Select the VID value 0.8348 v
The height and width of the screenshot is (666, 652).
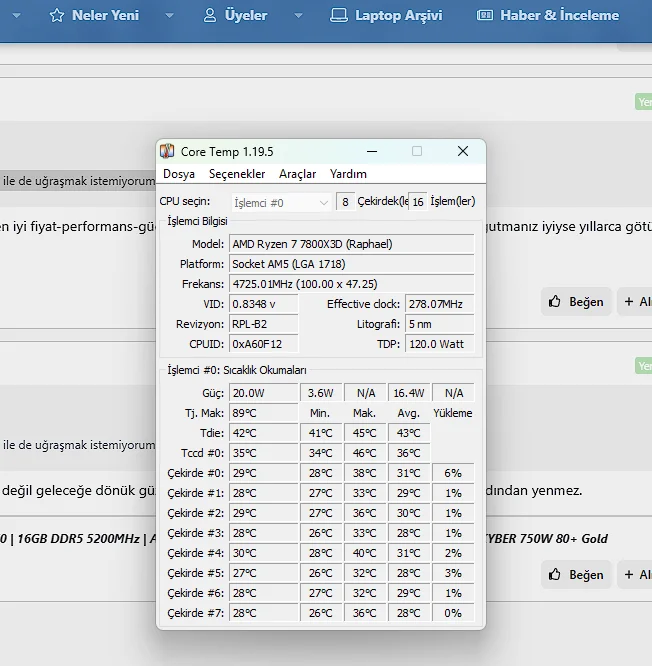click(x=264, y=304)
